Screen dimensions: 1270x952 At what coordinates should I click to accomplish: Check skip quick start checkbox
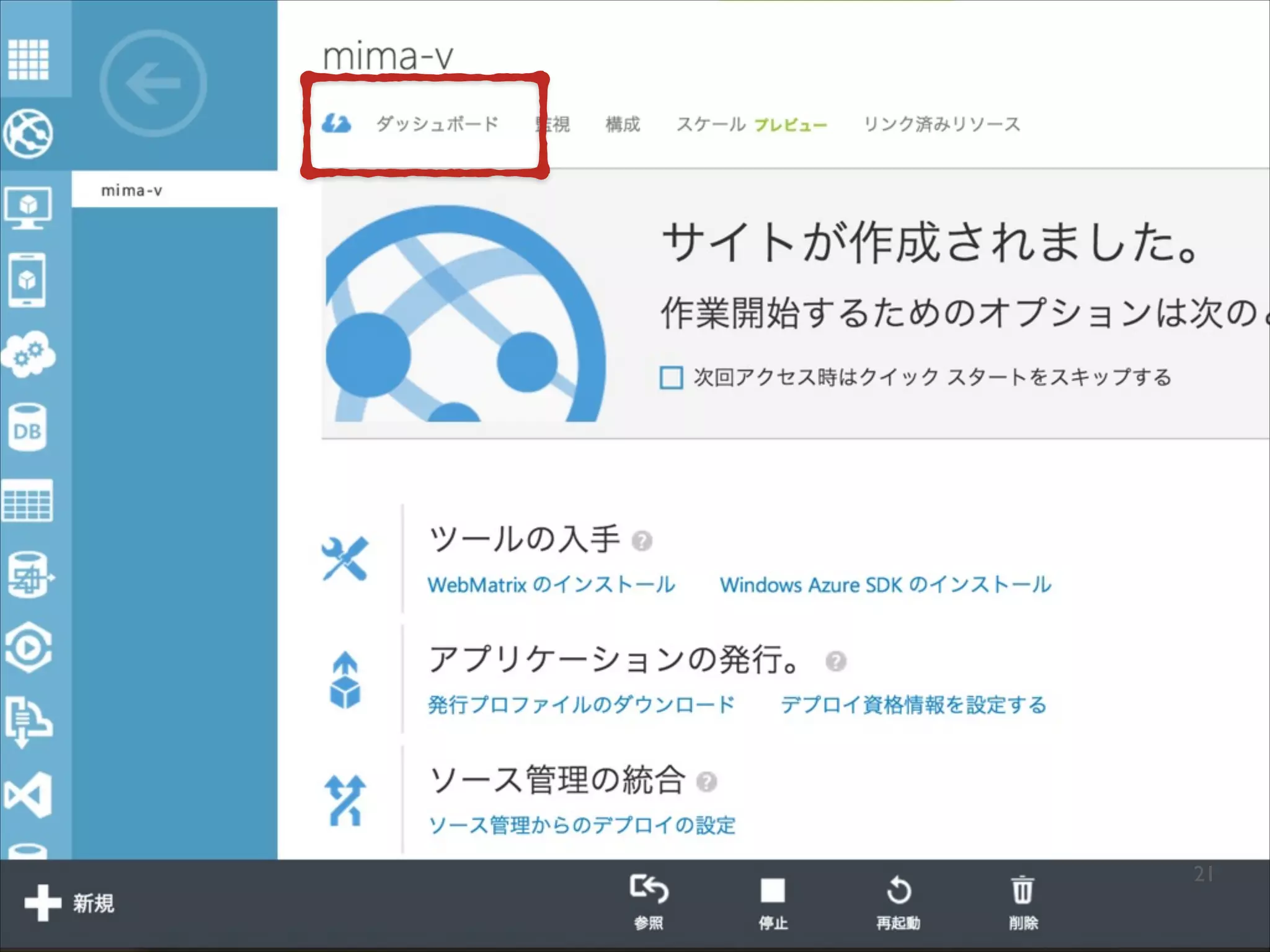[671, 377]
